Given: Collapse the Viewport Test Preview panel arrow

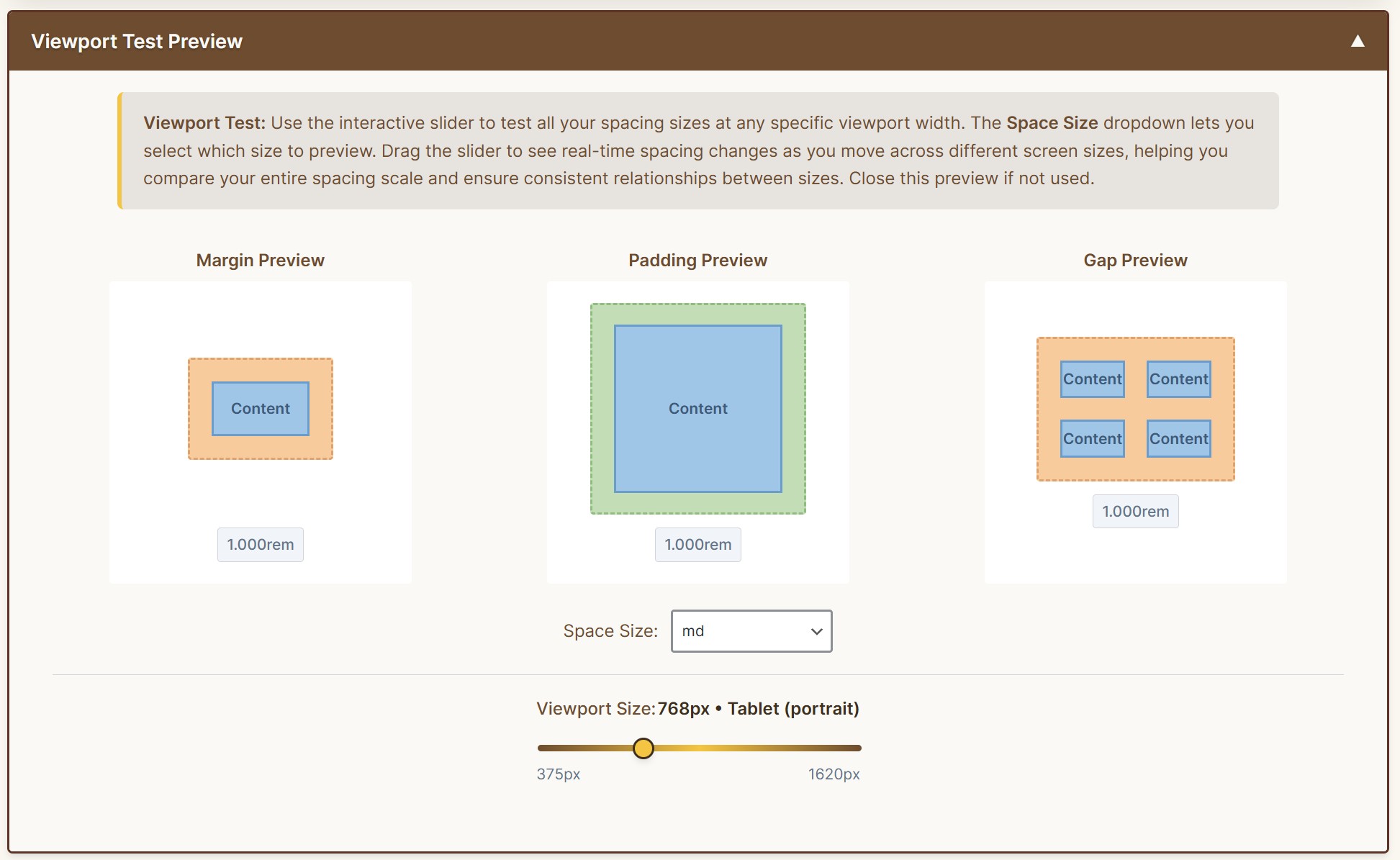Looking at the screenshot, I should [1358, 41].
